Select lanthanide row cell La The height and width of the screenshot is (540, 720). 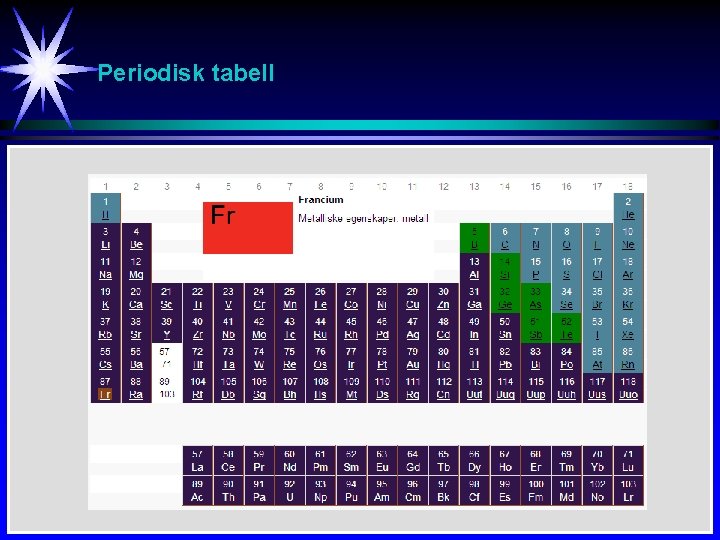click(x=197, y=461)
